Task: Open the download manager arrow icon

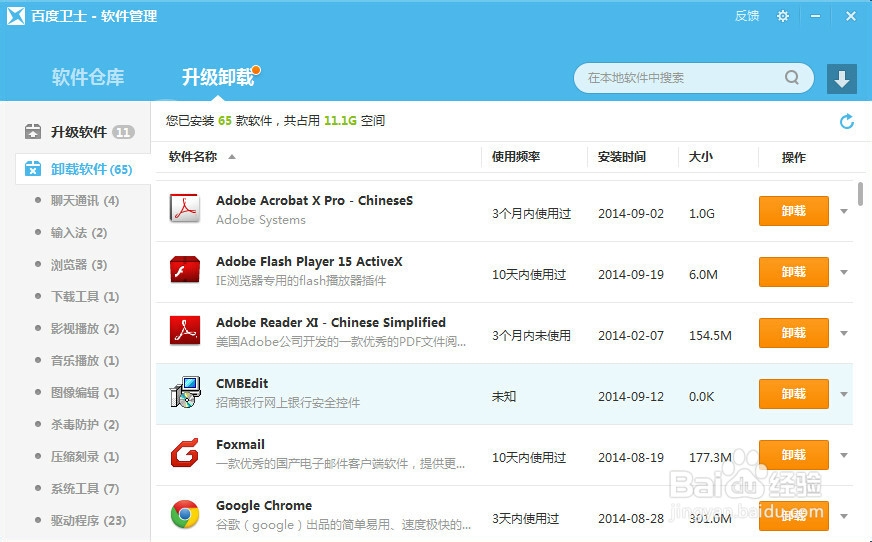Action: click(x=841, y=78)
